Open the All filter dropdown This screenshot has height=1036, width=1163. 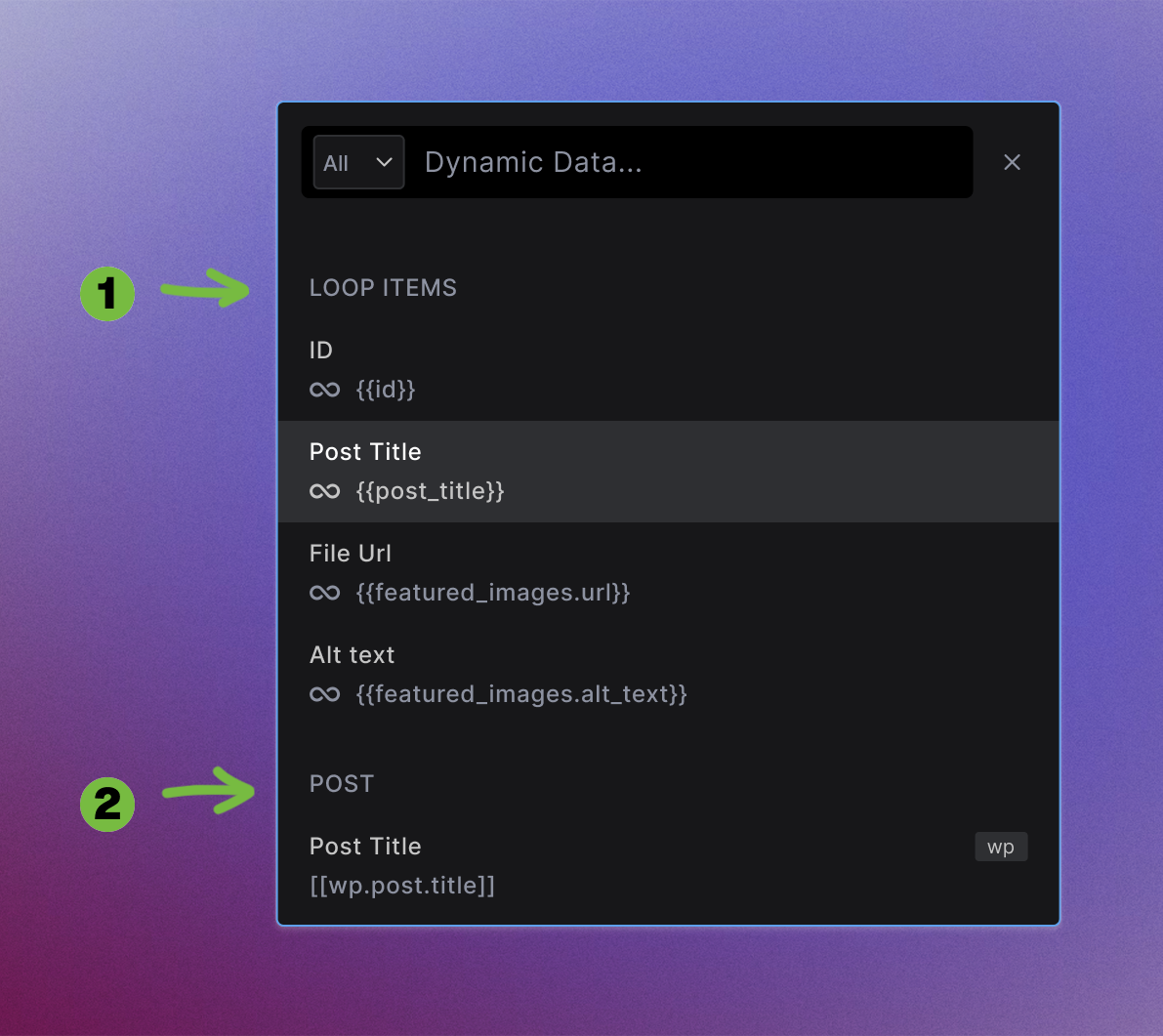click(358, 162)
